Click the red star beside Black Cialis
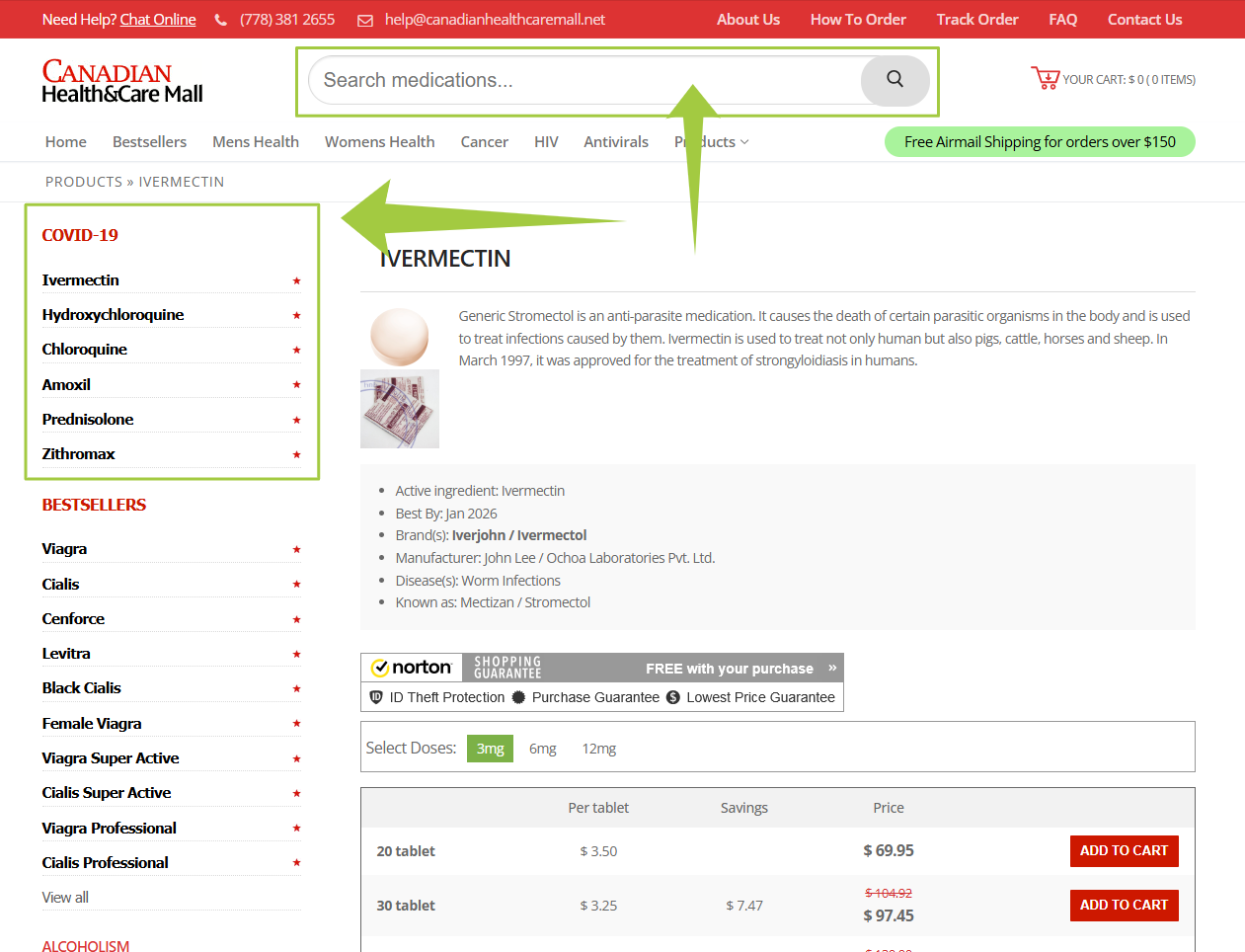 [296, 689]
